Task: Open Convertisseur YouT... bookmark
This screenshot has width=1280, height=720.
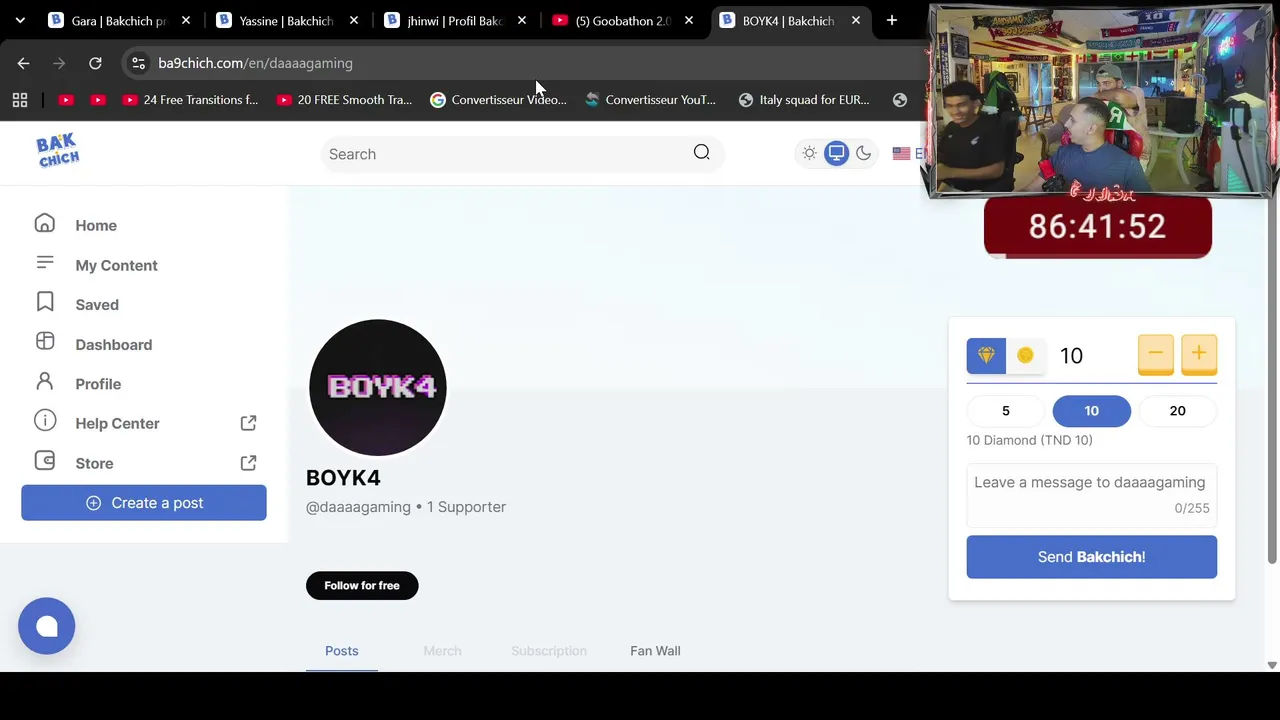Action: pos(651,100)
